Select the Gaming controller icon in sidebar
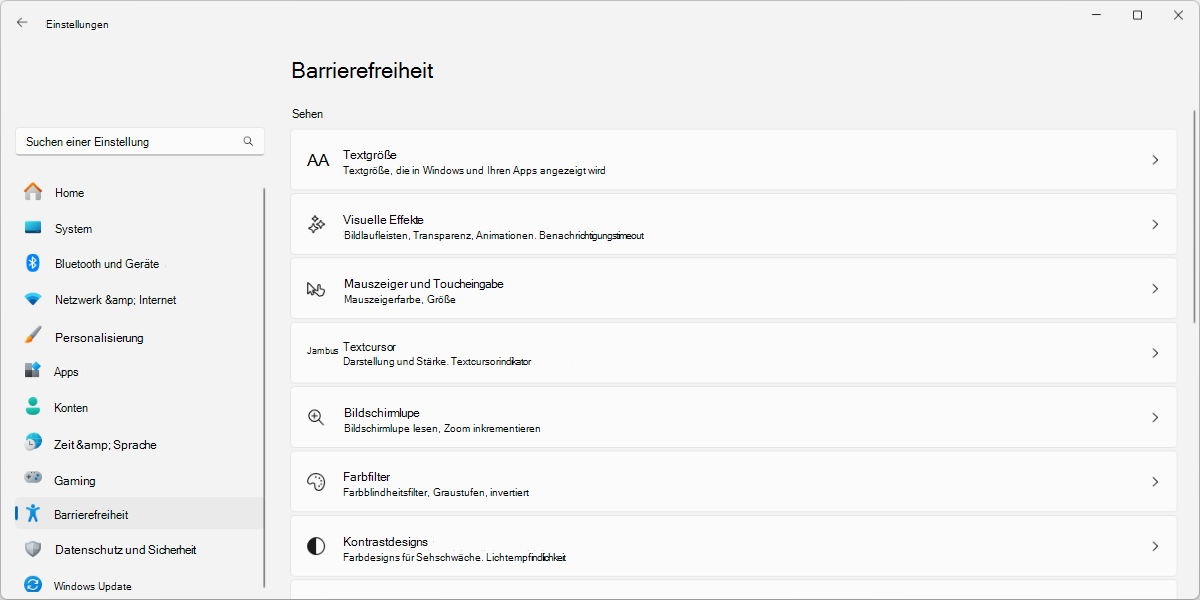1200x600 pixels. click(33, 480)
